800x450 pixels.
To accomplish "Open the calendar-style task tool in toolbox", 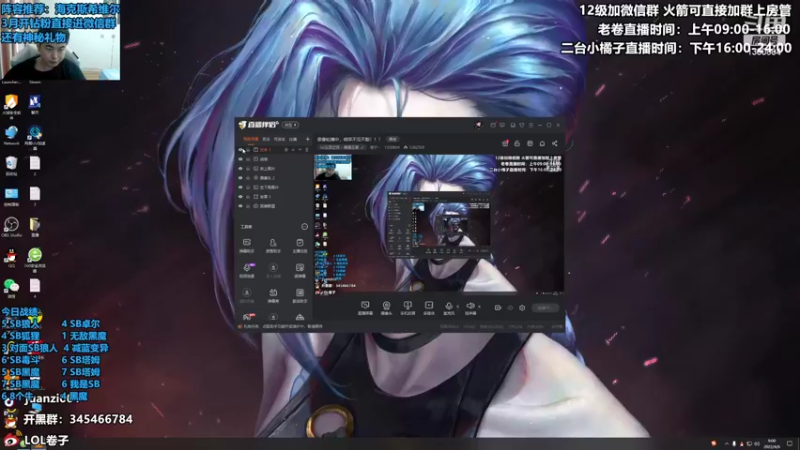I will pyautogui.click(x=300, y=245).
